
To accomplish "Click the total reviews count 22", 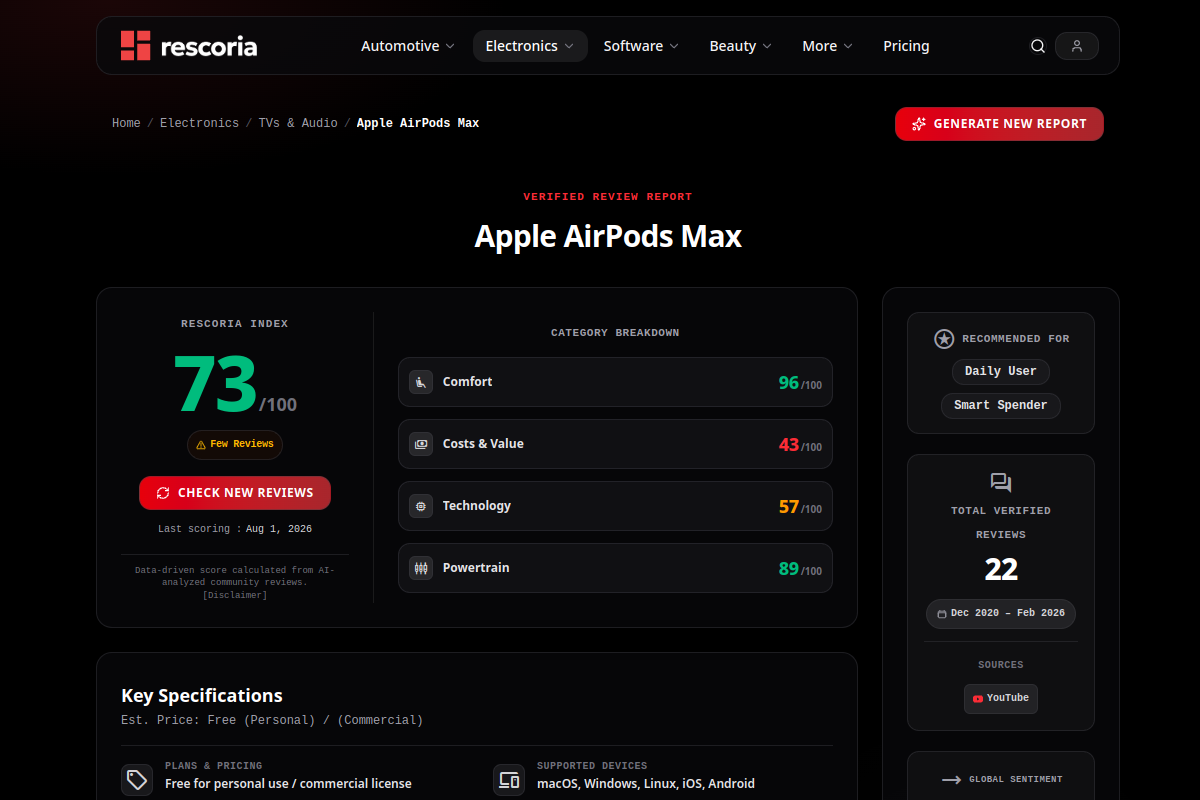I will click(1001, 569).
